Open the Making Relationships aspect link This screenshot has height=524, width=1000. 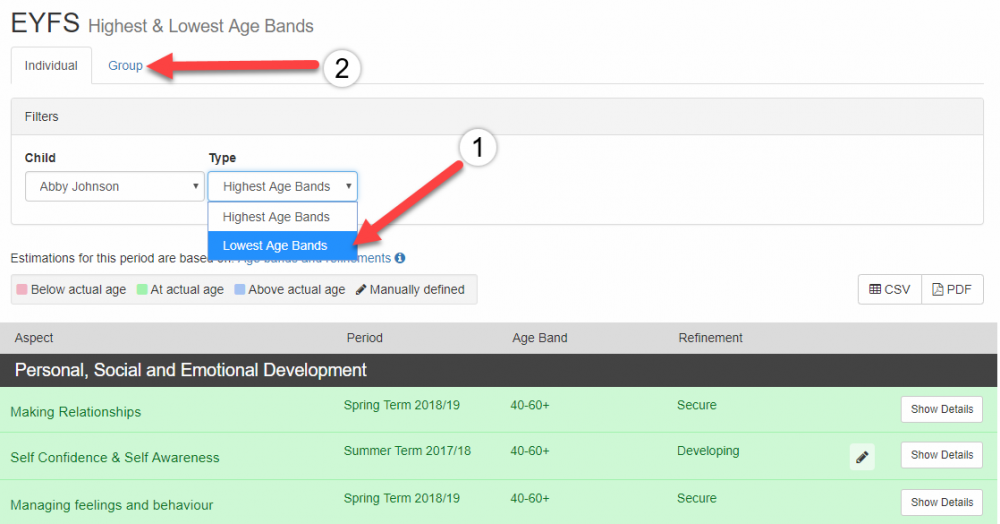point(75,412)
